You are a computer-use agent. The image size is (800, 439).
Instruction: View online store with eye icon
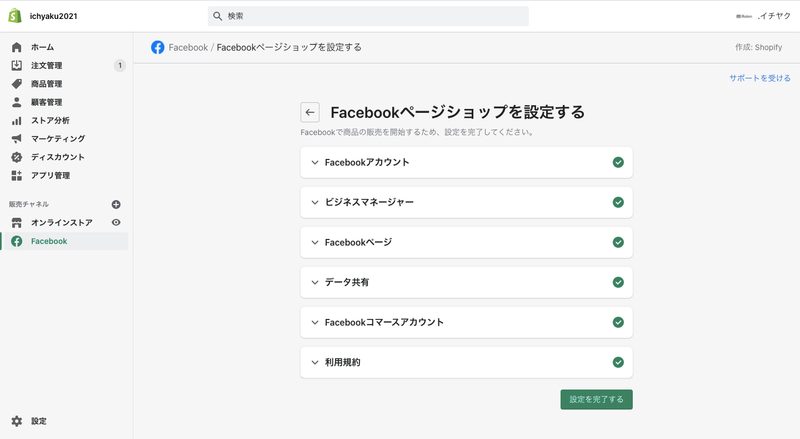[116, 223]
